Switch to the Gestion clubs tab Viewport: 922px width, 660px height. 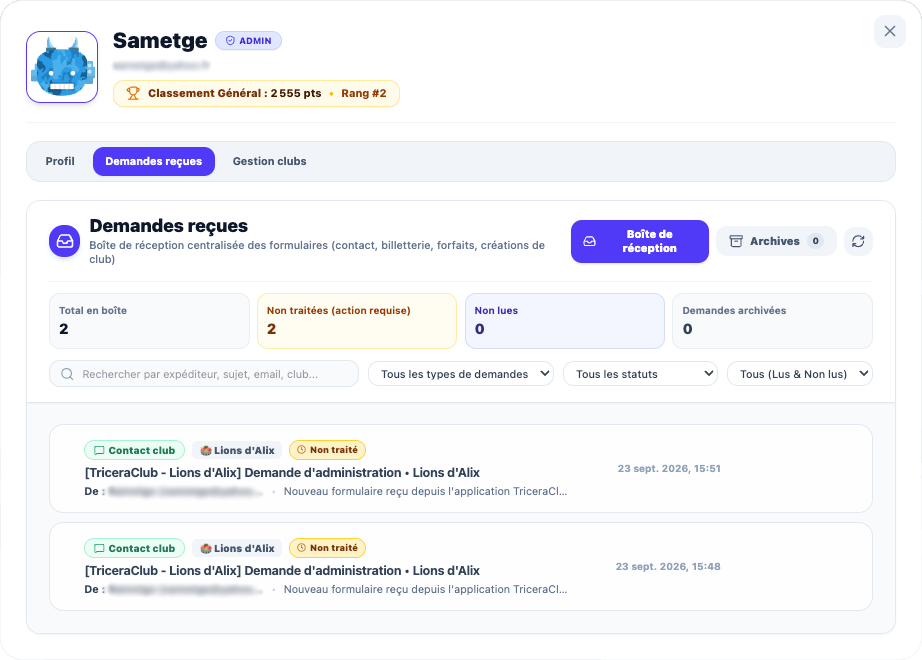pos(269,161)
